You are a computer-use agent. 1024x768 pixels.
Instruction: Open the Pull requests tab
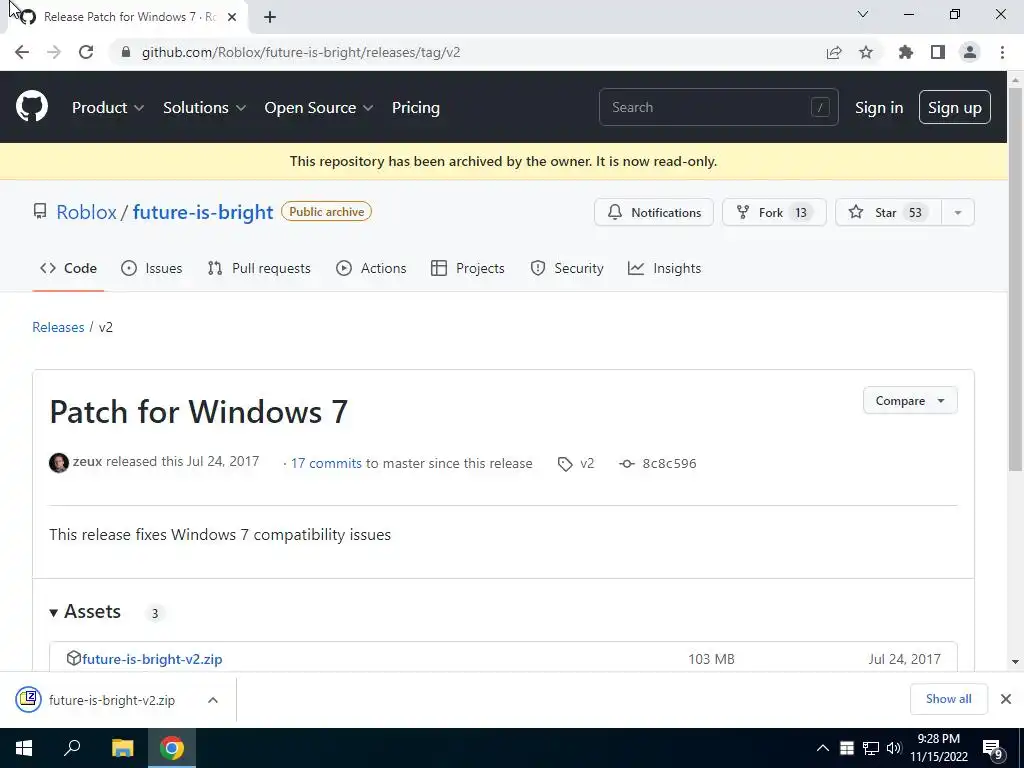coord(259,268)
